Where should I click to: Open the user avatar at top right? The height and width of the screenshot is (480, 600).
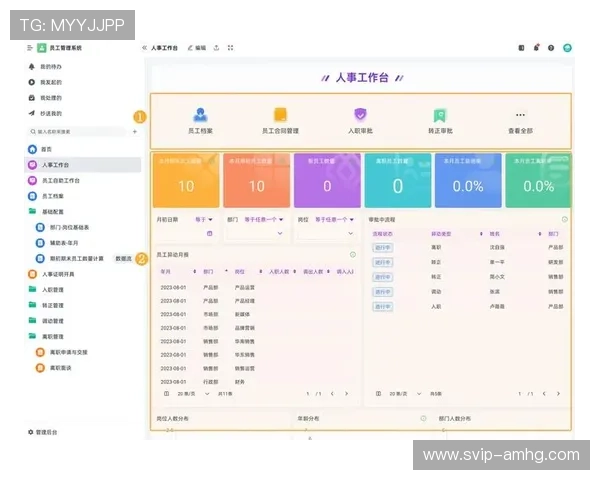click(x=567, y=48)
